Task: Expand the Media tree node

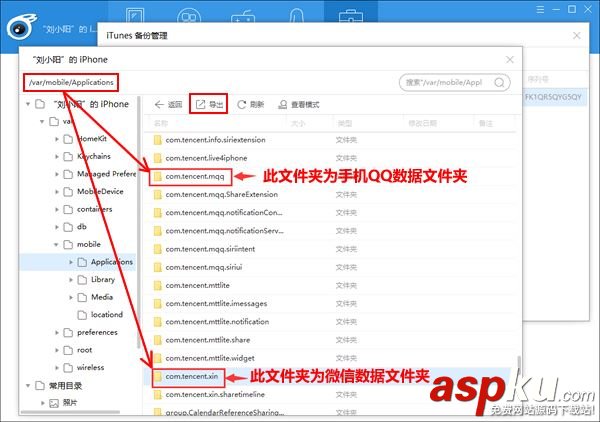Action: coord(71,297)
